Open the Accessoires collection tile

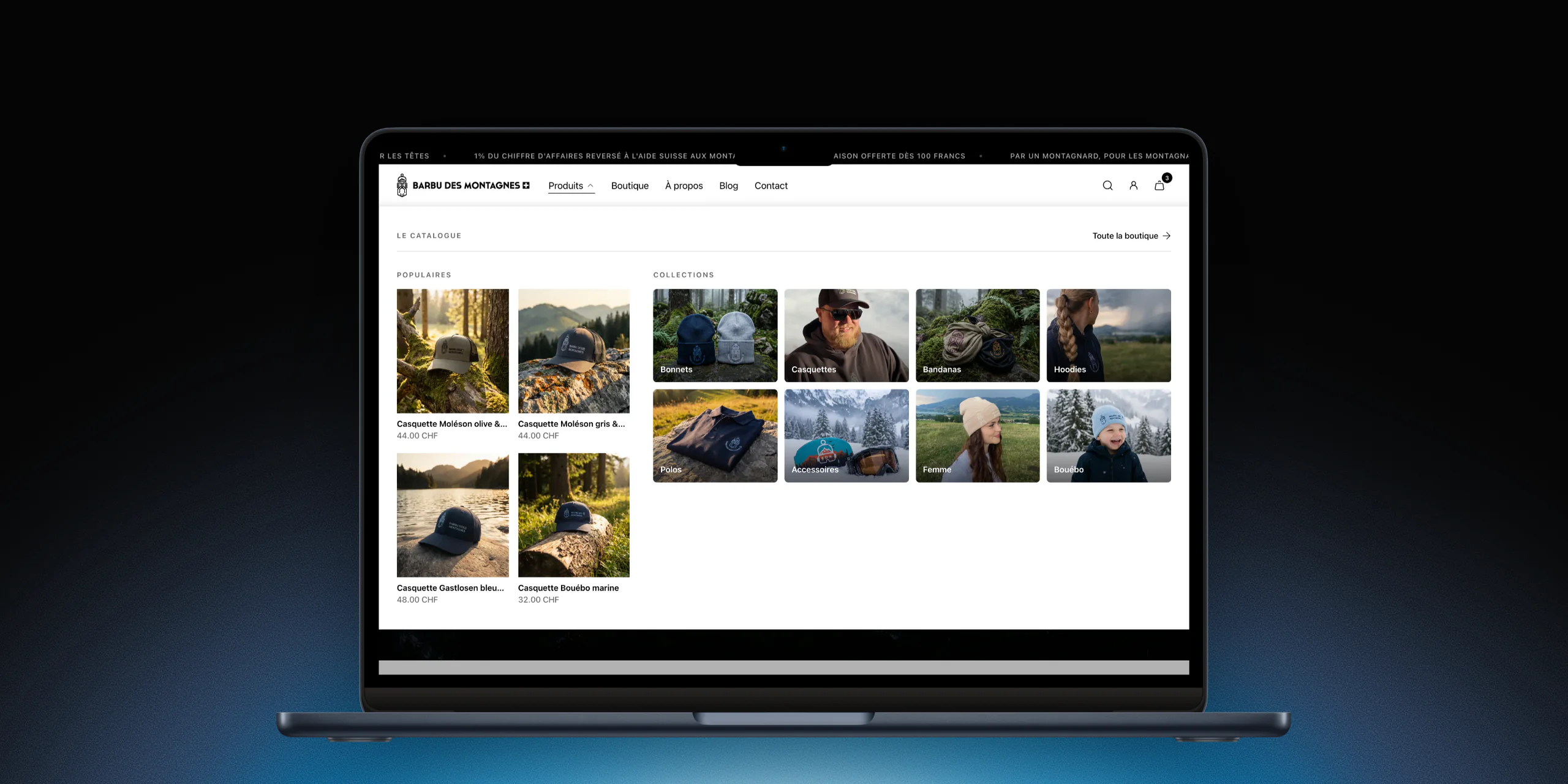[x=846, y=435]
